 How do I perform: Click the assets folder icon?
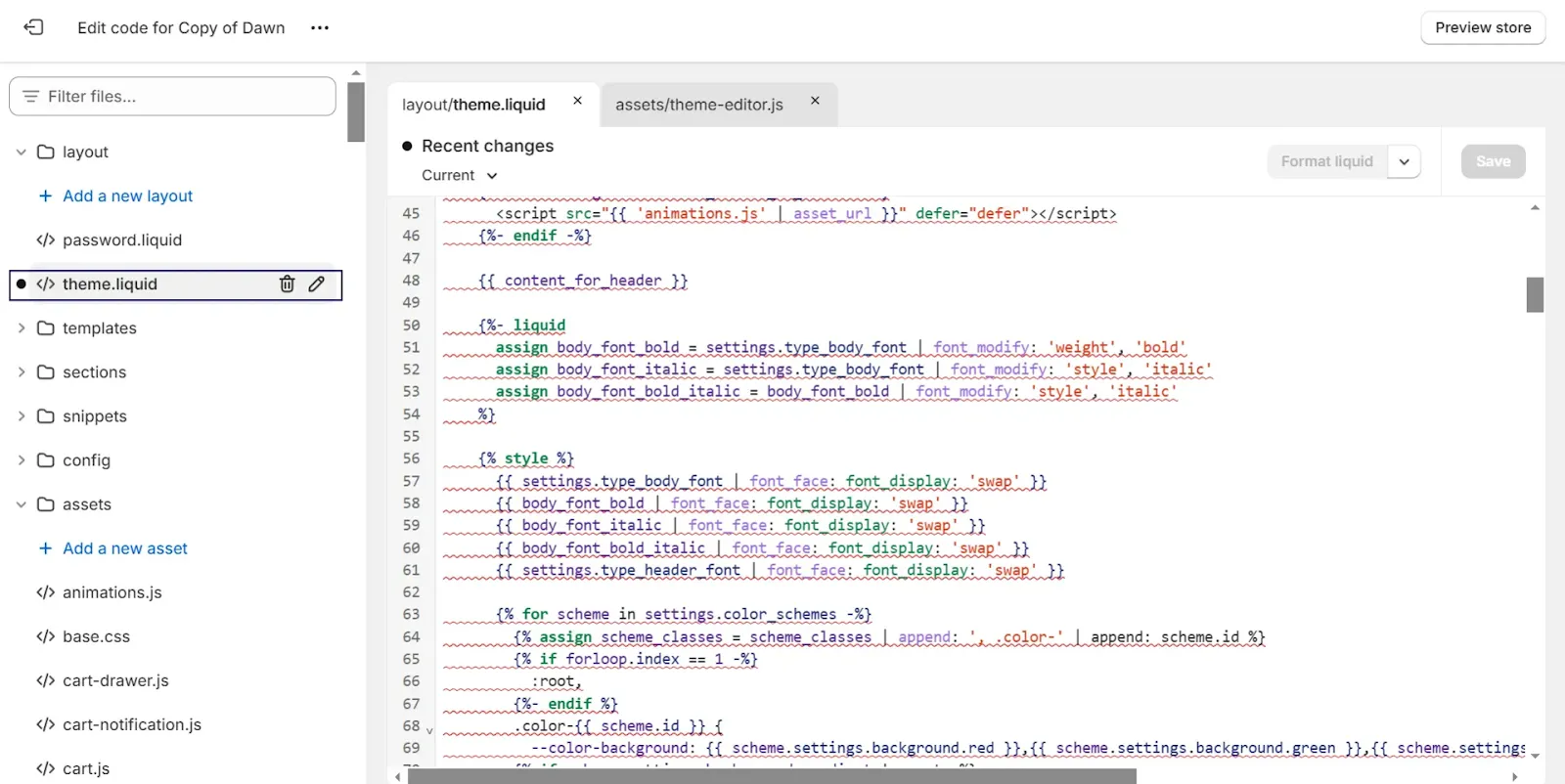pos(45,505)
